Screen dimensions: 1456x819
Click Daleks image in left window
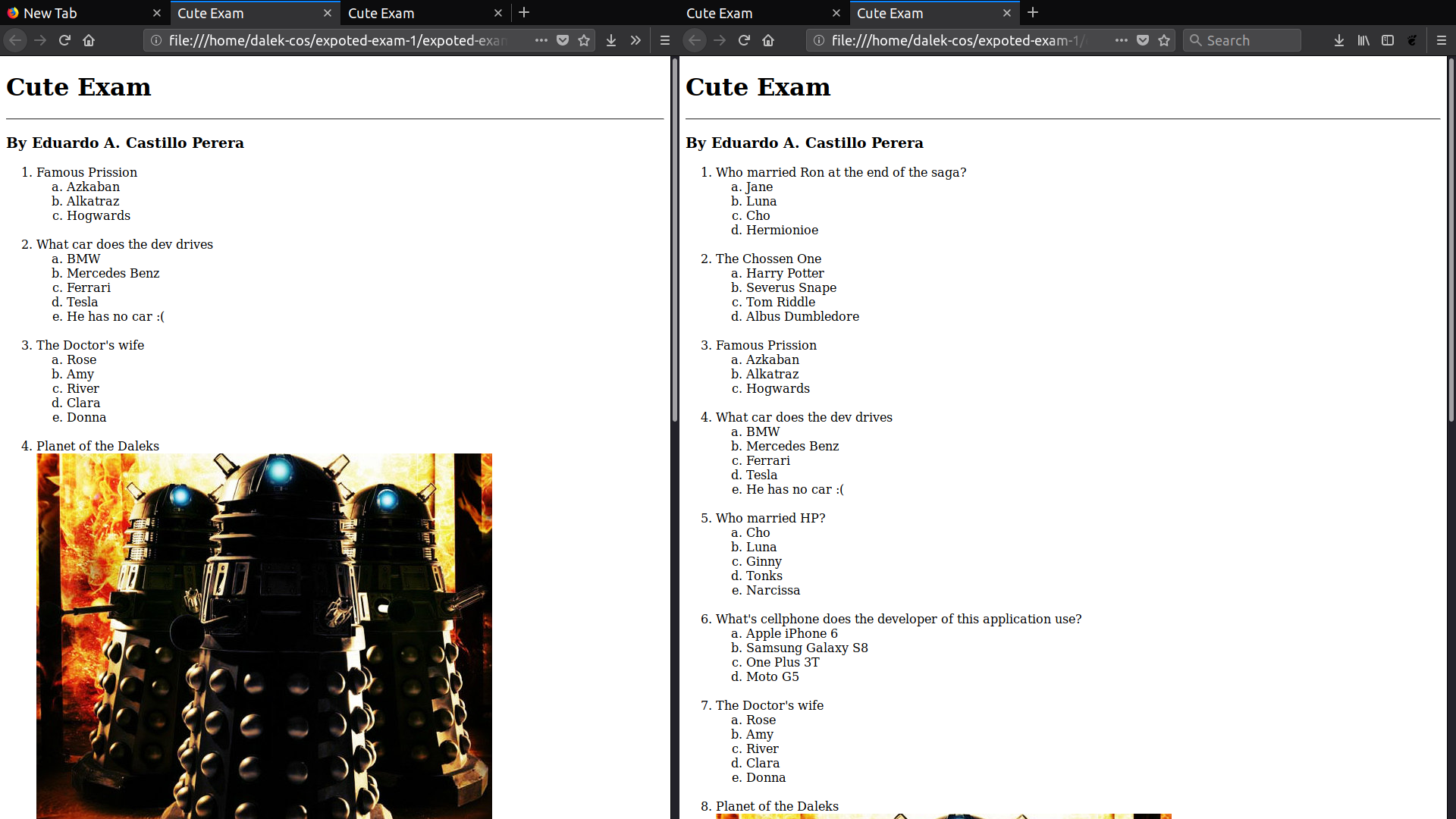(x=264, y=635)
